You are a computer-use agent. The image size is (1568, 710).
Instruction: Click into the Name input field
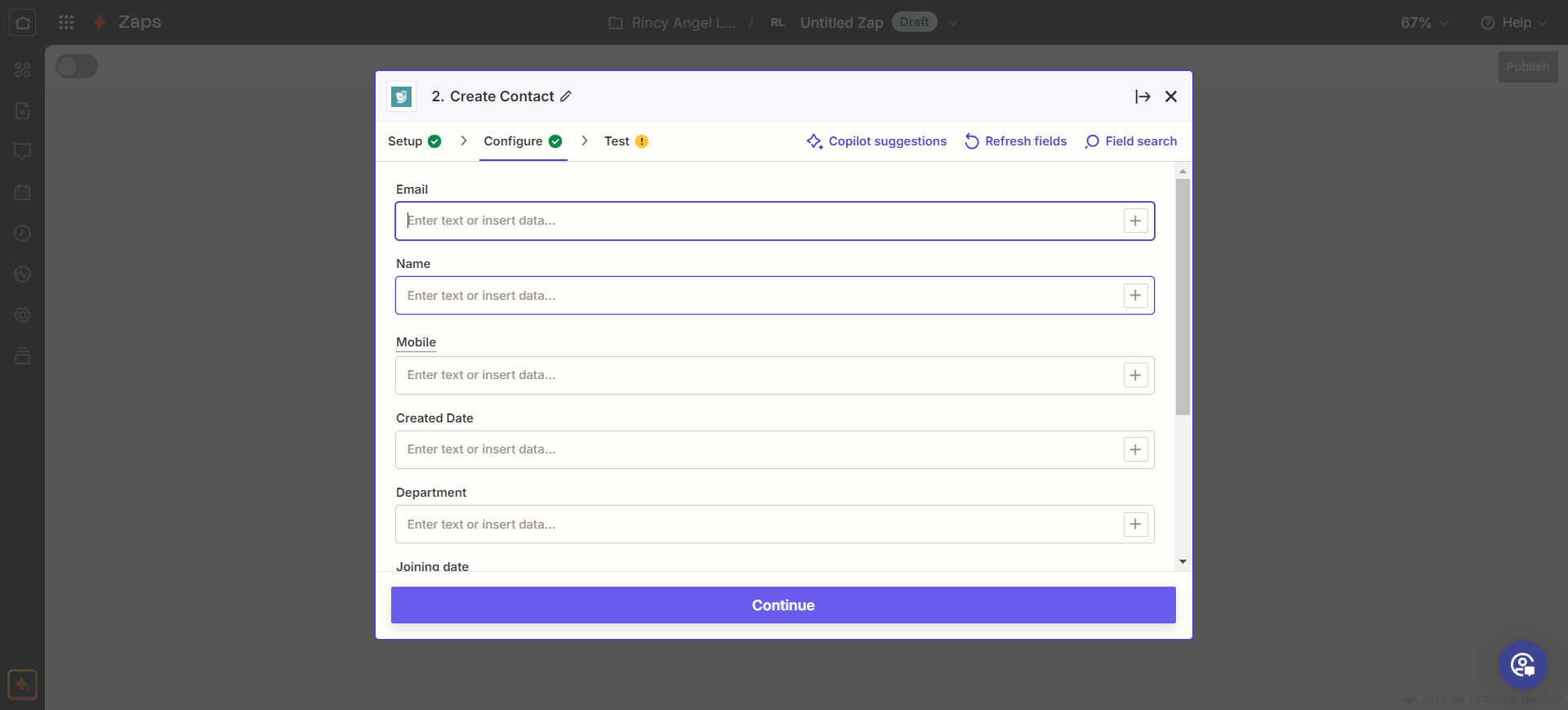pyautogui.click(x=759, y=296)
